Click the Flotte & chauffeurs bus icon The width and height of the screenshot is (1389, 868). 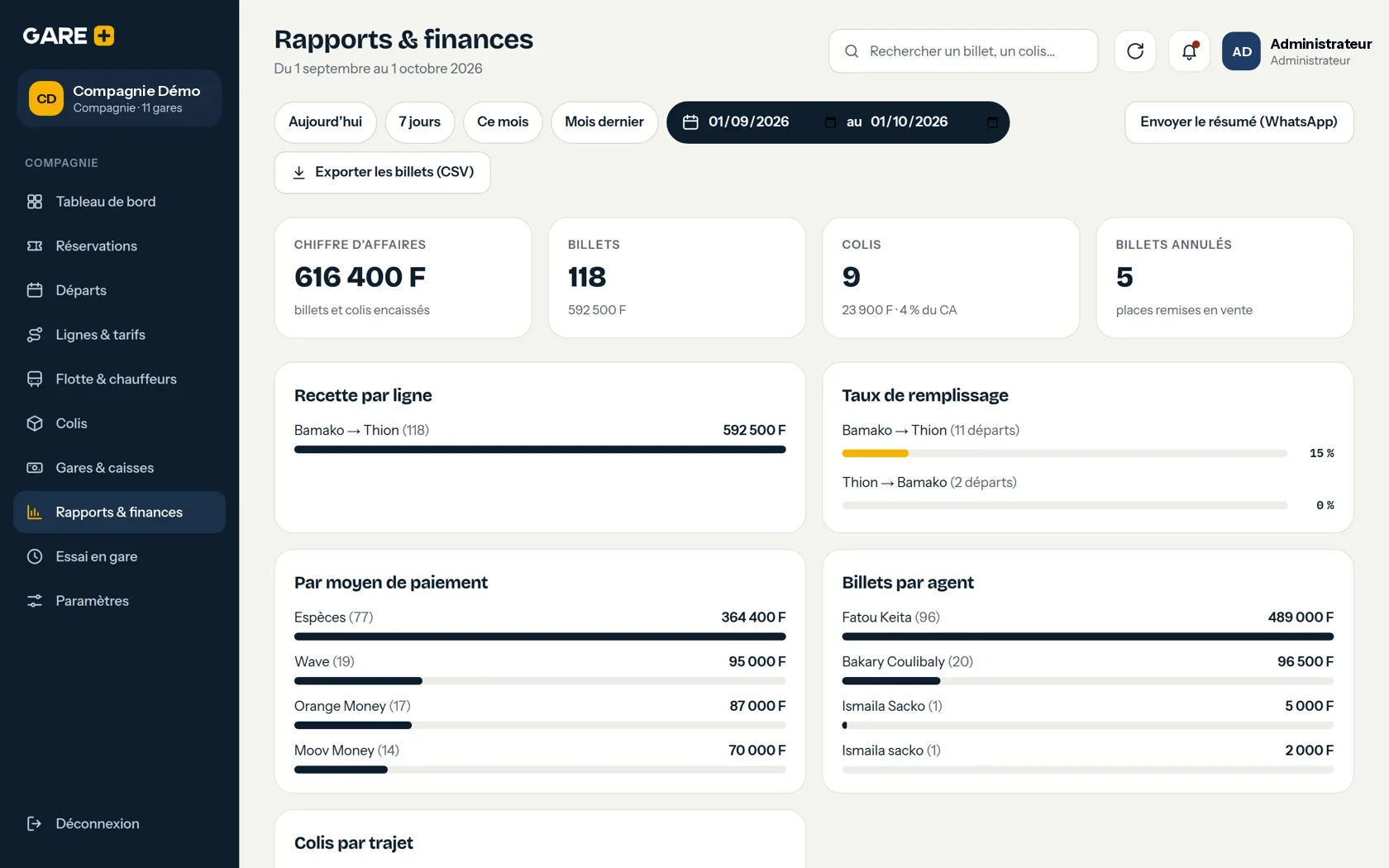[35, 379]
